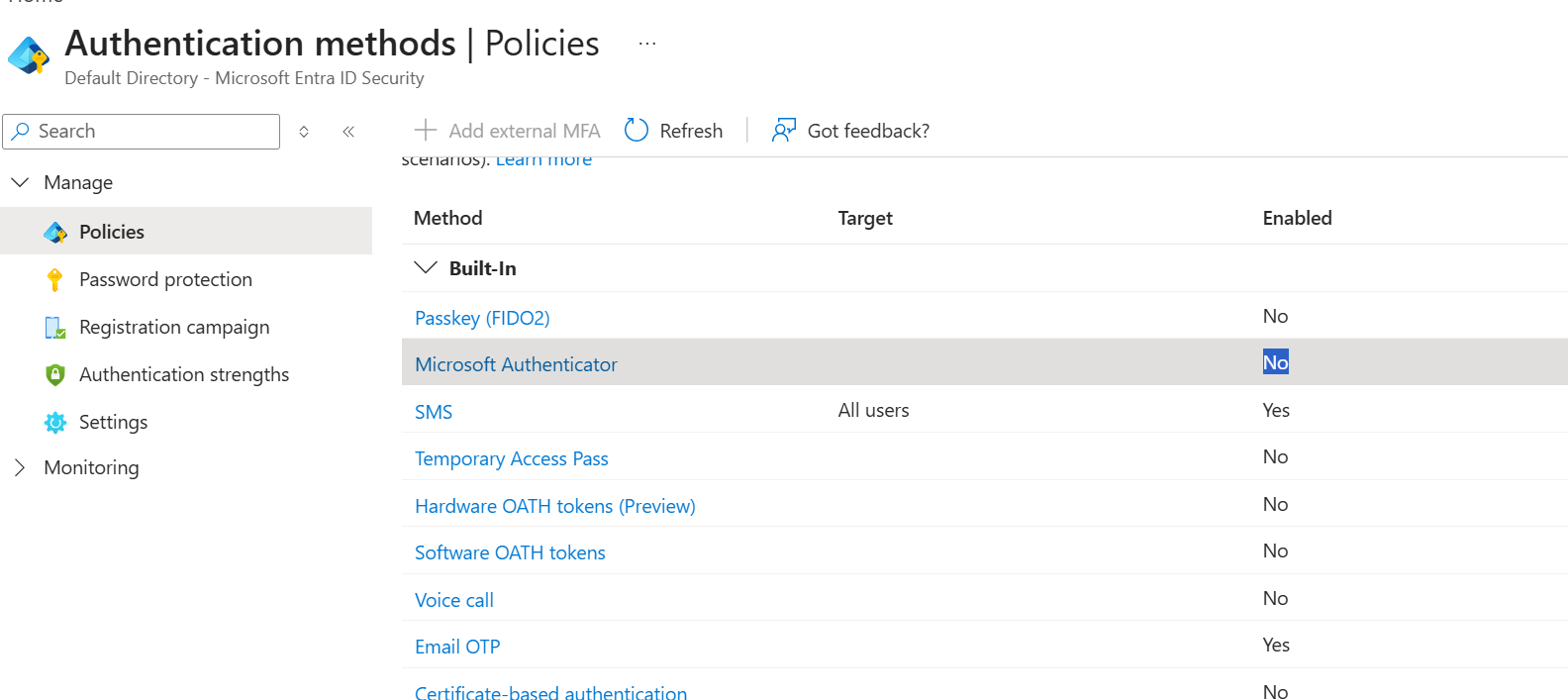Click Default Directory subtitle text
1568x700 pixels.
(245, 78)
